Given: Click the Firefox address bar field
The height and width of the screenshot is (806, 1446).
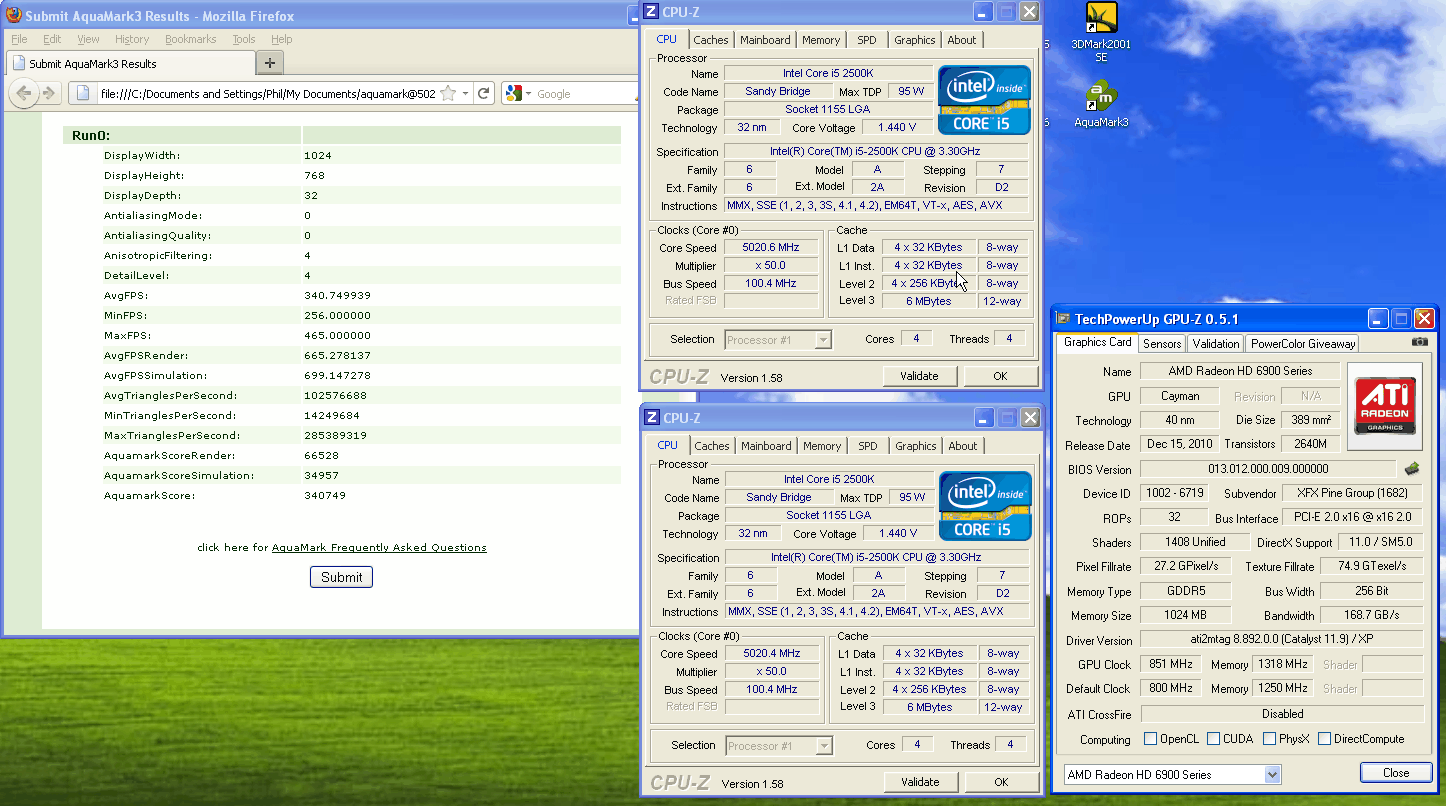Looking at the screenshot, I should (x=266, y=93).
